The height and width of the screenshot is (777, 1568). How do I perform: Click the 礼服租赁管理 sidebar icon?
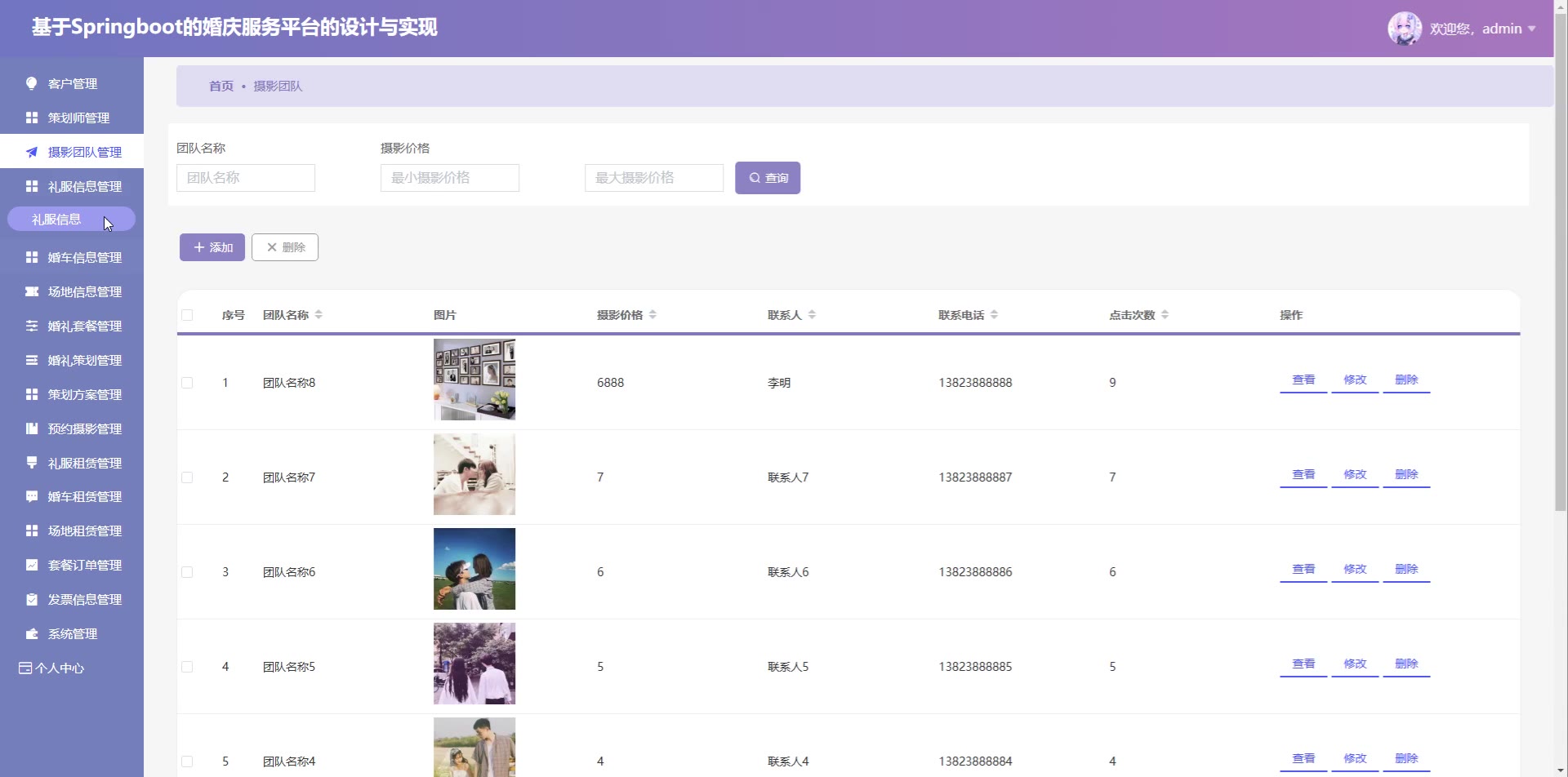click(32, 463)
